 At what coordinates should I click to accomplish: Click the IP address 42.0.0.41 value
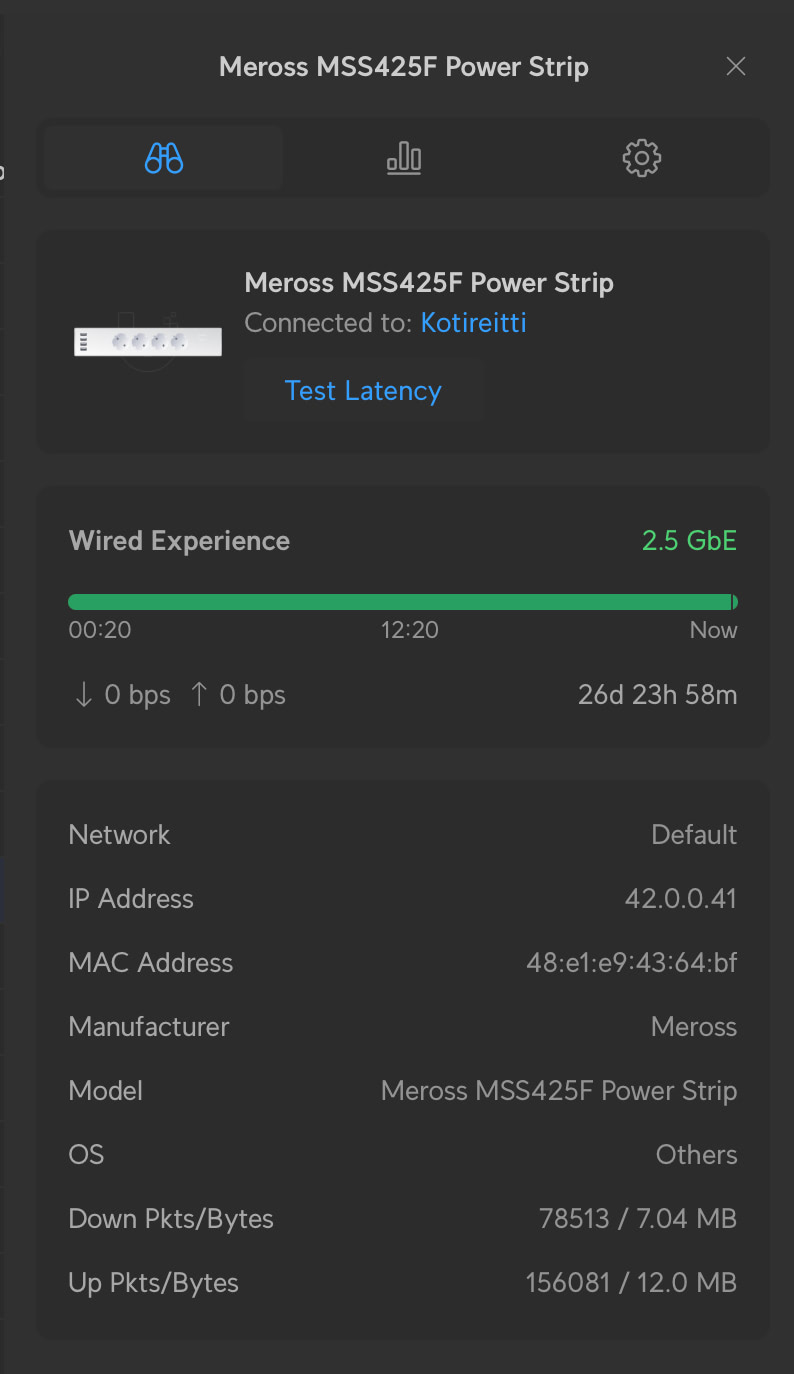pos(680,899)
